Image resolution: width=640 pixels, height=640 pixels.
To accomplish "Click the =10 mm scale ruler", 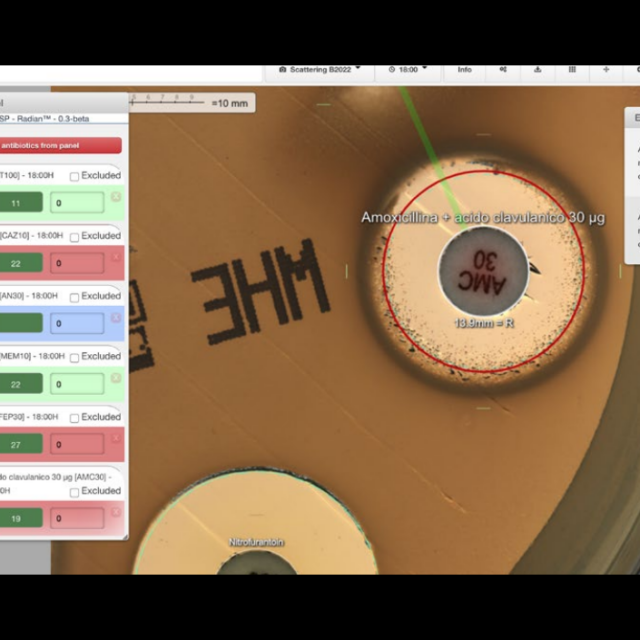I will tap(192, 102).
